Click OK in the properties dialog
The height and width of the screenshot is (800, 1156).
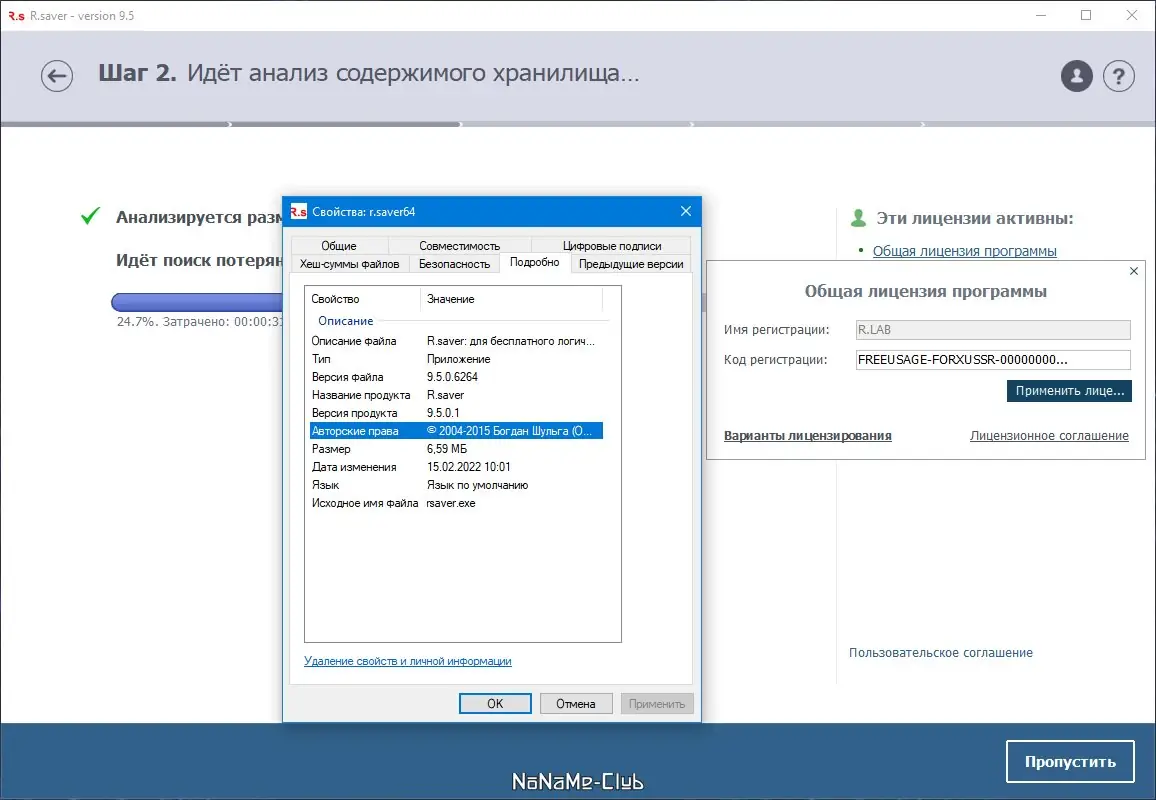pos(495,703)
